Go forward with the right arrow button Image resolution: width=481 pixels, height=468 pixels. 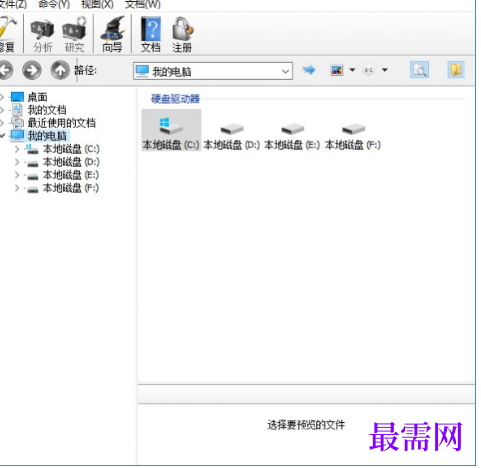[32, 70]
